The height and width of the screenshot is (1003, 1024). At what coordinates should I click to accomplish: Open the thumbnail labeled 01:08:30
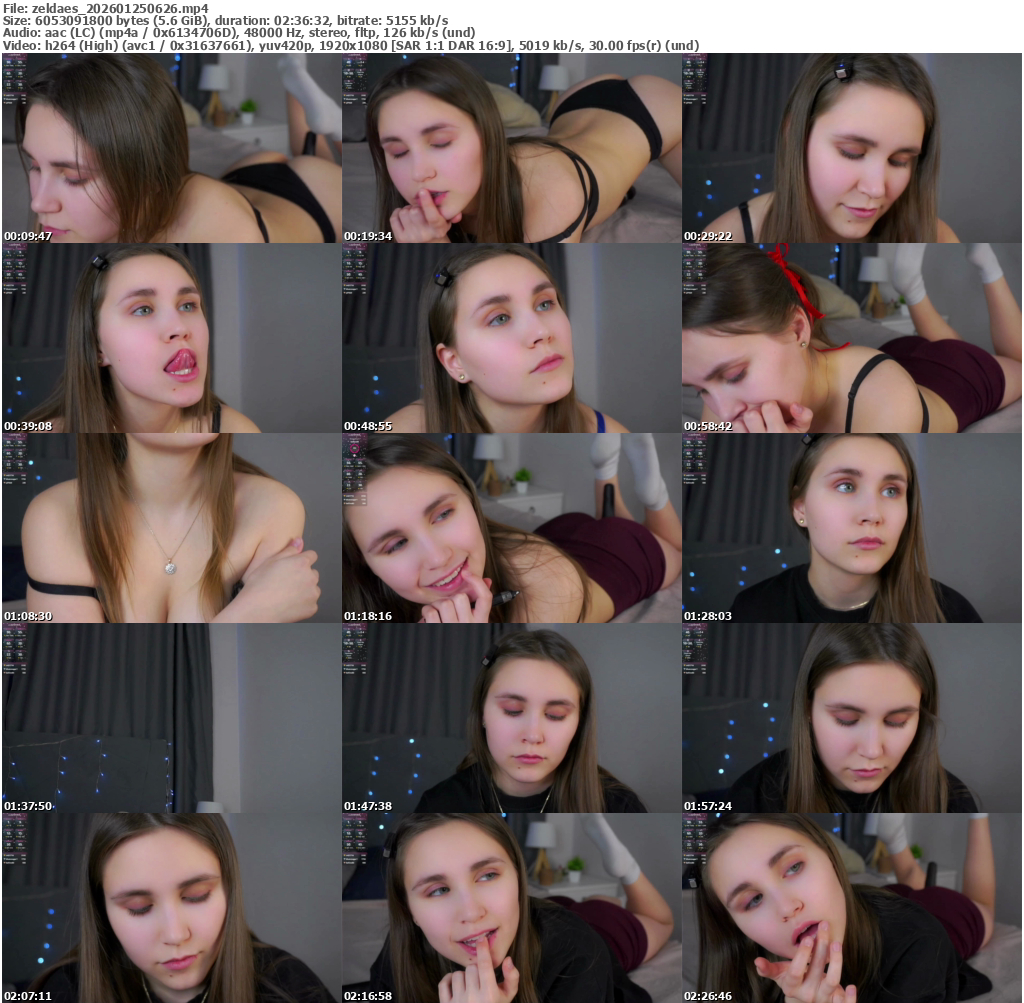(171, 528)
